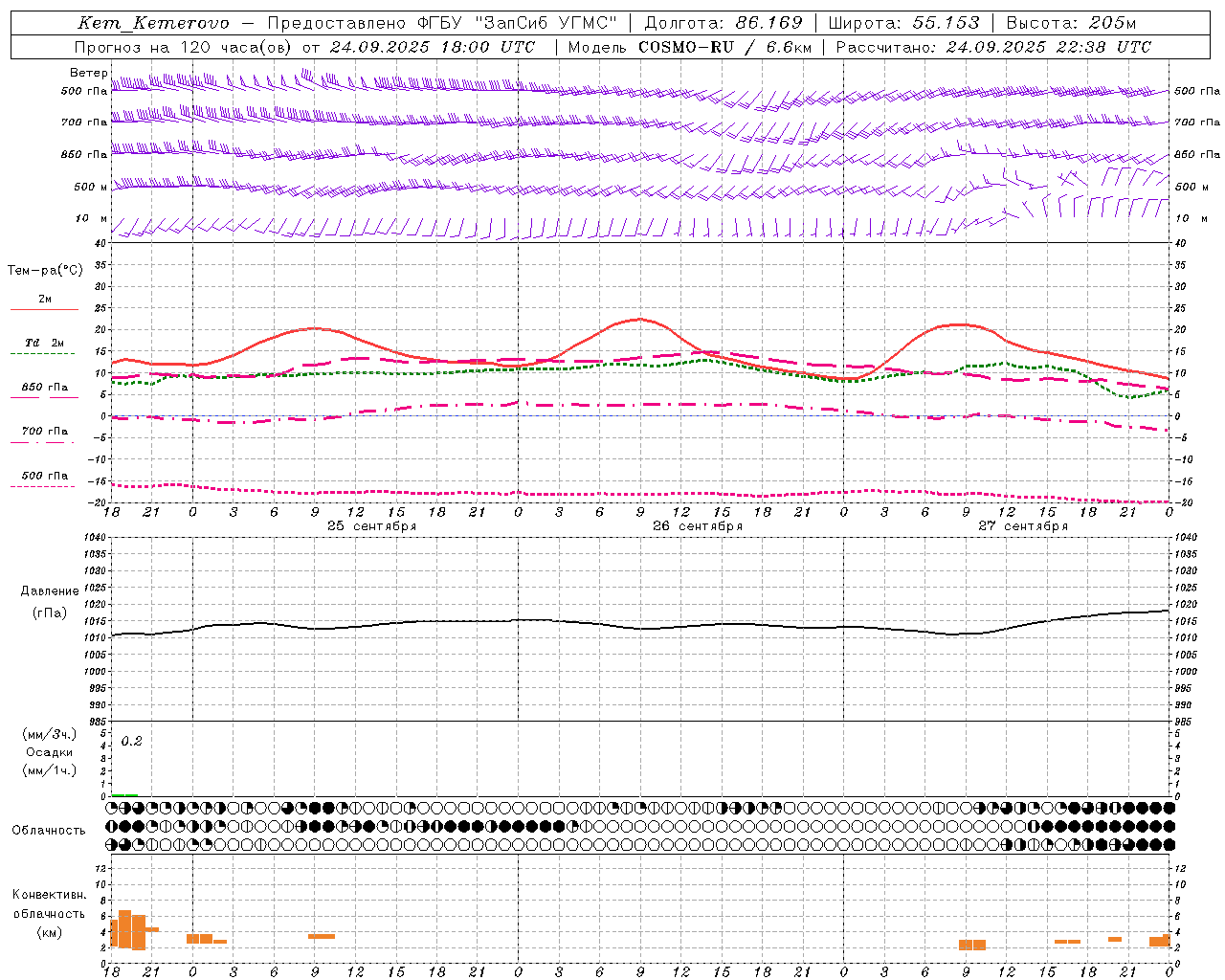Select the "26 сентября" date label
Image resolution: width=1225 pixels, height=980 pixels.
[698, 526]
